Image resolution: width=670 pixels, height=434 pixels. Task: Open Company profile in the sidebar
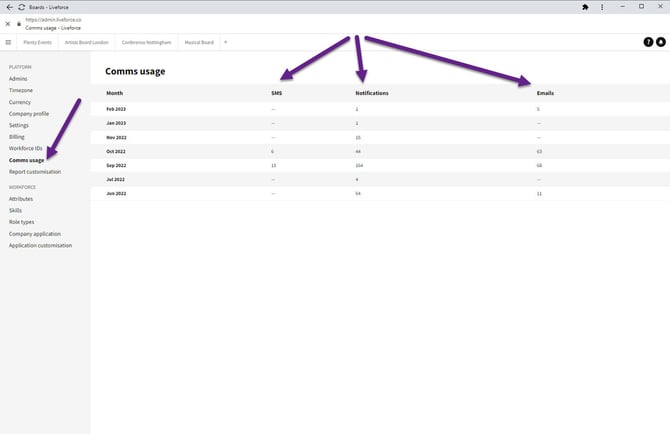click(x=29, y=114)
